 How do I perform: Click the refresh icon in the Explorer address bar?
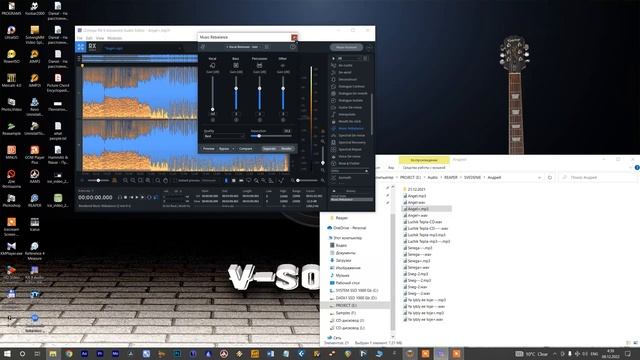point(550,178)
